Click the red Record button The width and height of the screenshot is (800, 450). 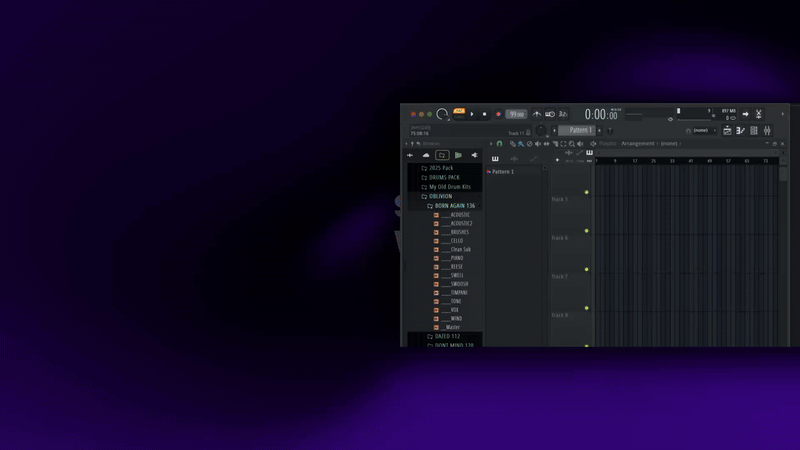click(x=498, y=114)
